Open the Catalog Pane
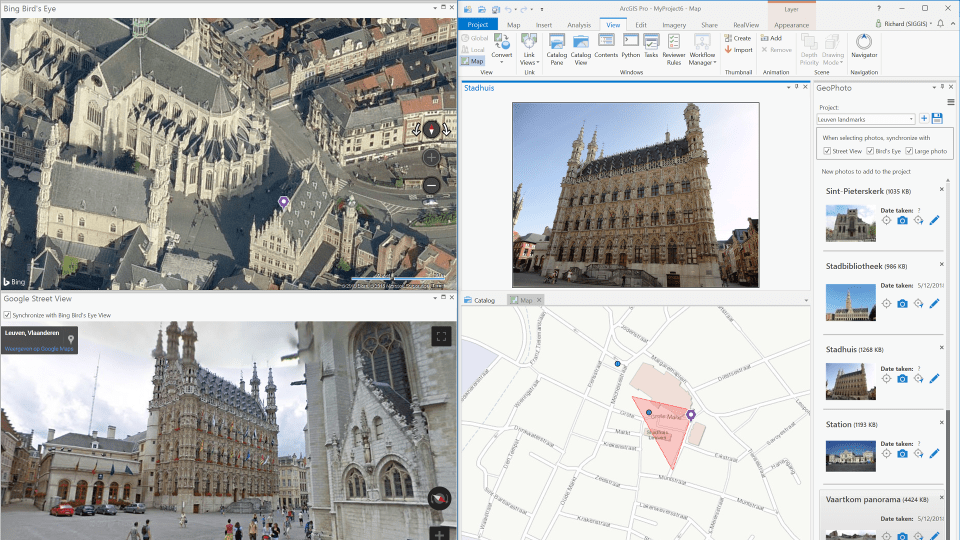 click(x=557, y=50)
